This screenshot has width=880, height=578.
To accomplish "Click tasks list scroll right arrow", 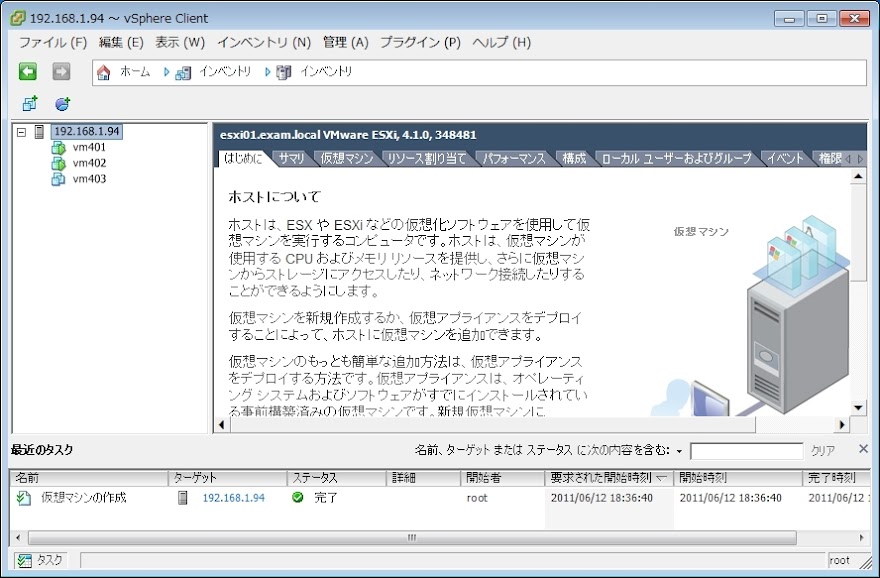I will pyautogui.click(x=862, y=538).
